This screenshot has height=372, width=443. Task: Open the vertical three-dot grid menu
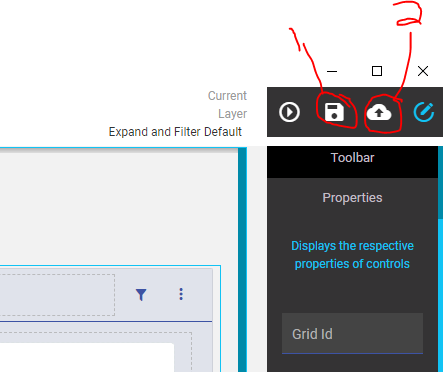tap(181, 294)
